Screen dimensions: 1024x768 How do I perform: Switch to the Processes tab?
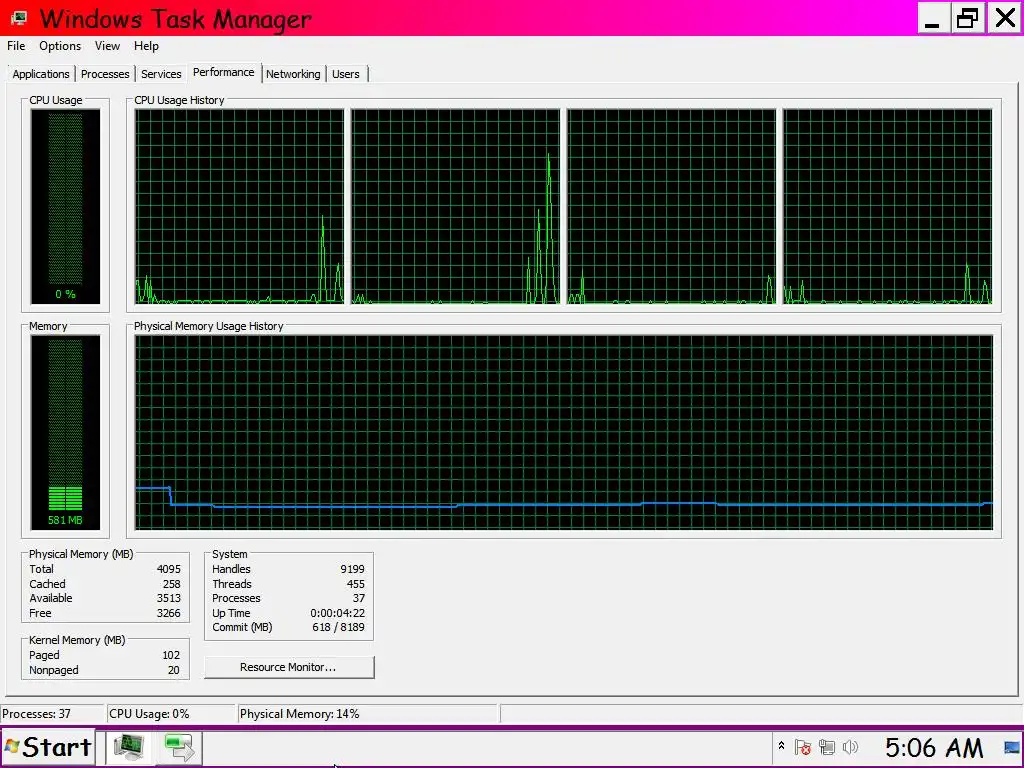click(x=105, y=74)
